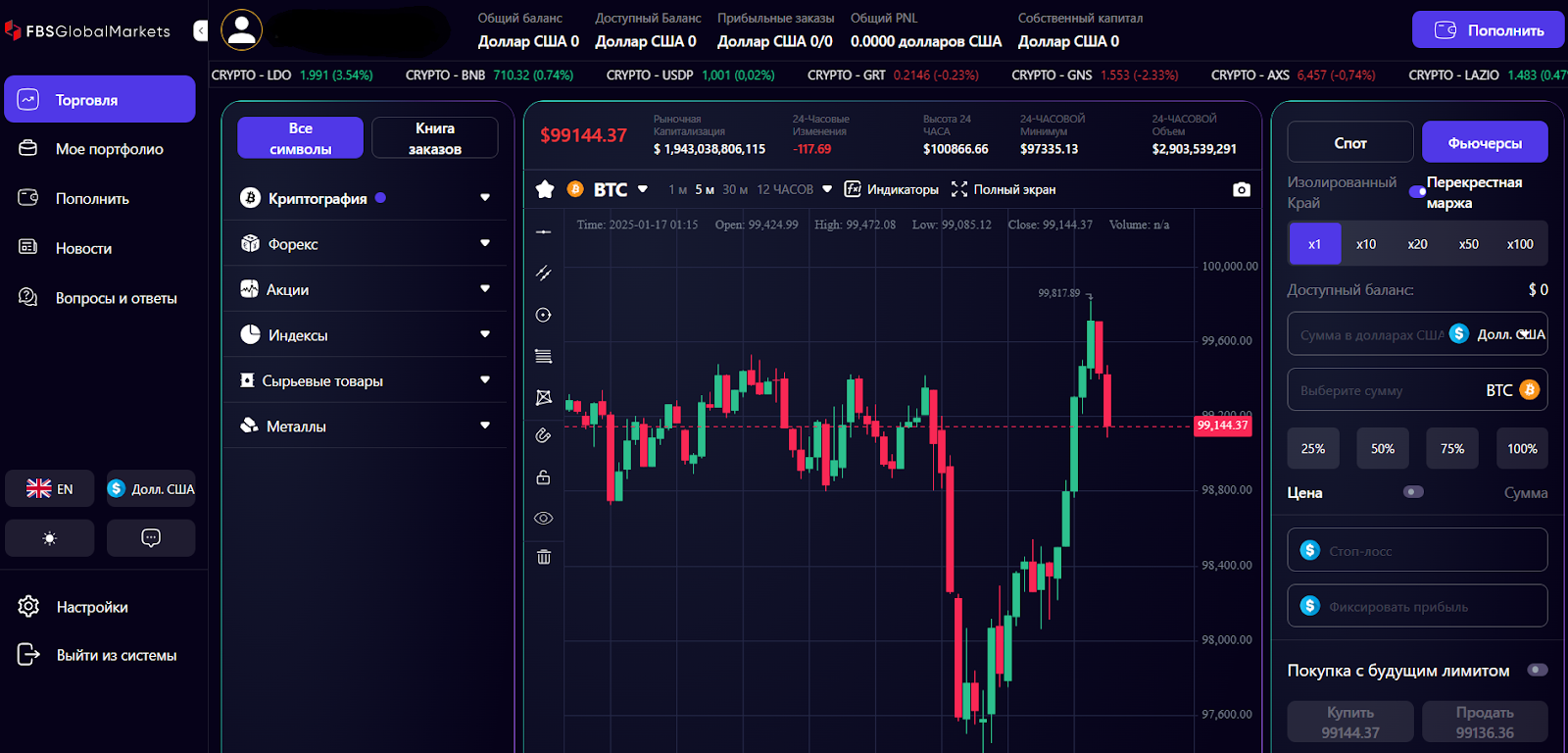Viewport: 1568px width, 753px height.
Task: Open Пополнить in the sidebar
Action: coord(100,198)
